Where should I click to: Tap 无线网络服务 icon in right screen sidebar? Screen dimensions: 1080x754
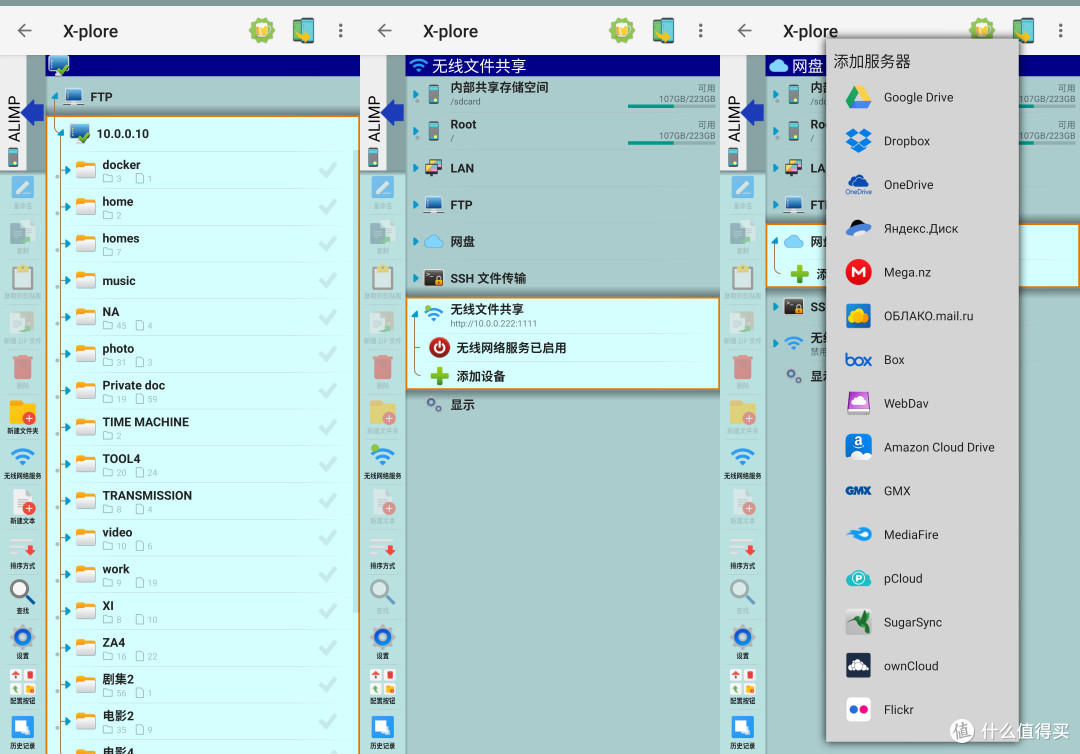coord(742,462)
